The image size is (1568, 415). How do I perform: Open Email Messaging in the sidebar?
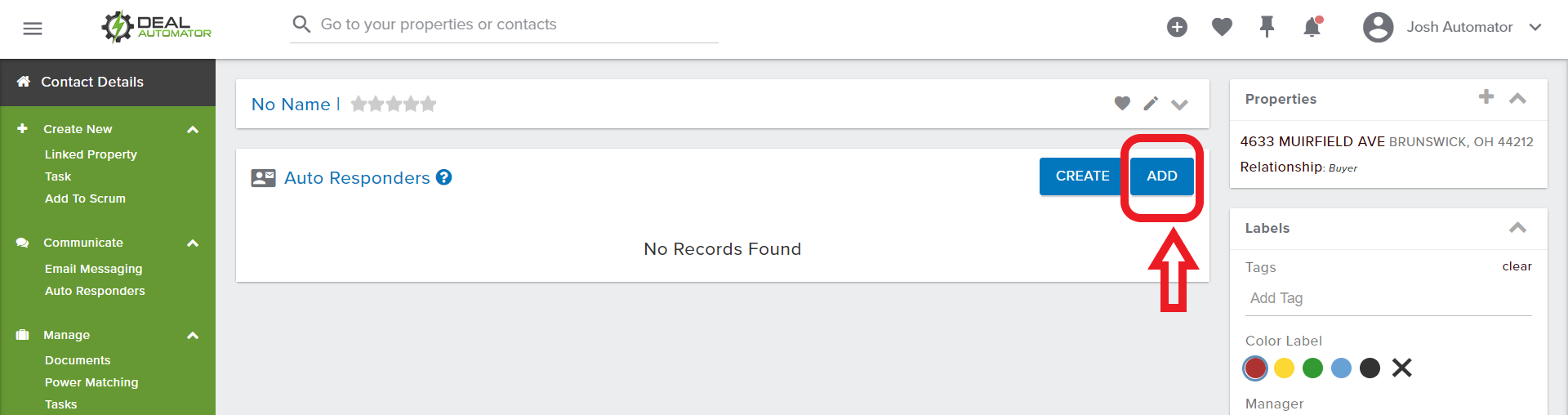pos(93,269)
